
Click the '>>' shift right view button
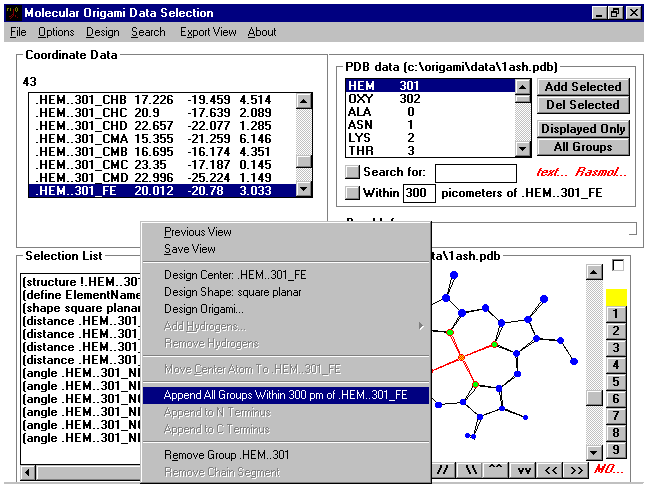[x=576, y=470]
